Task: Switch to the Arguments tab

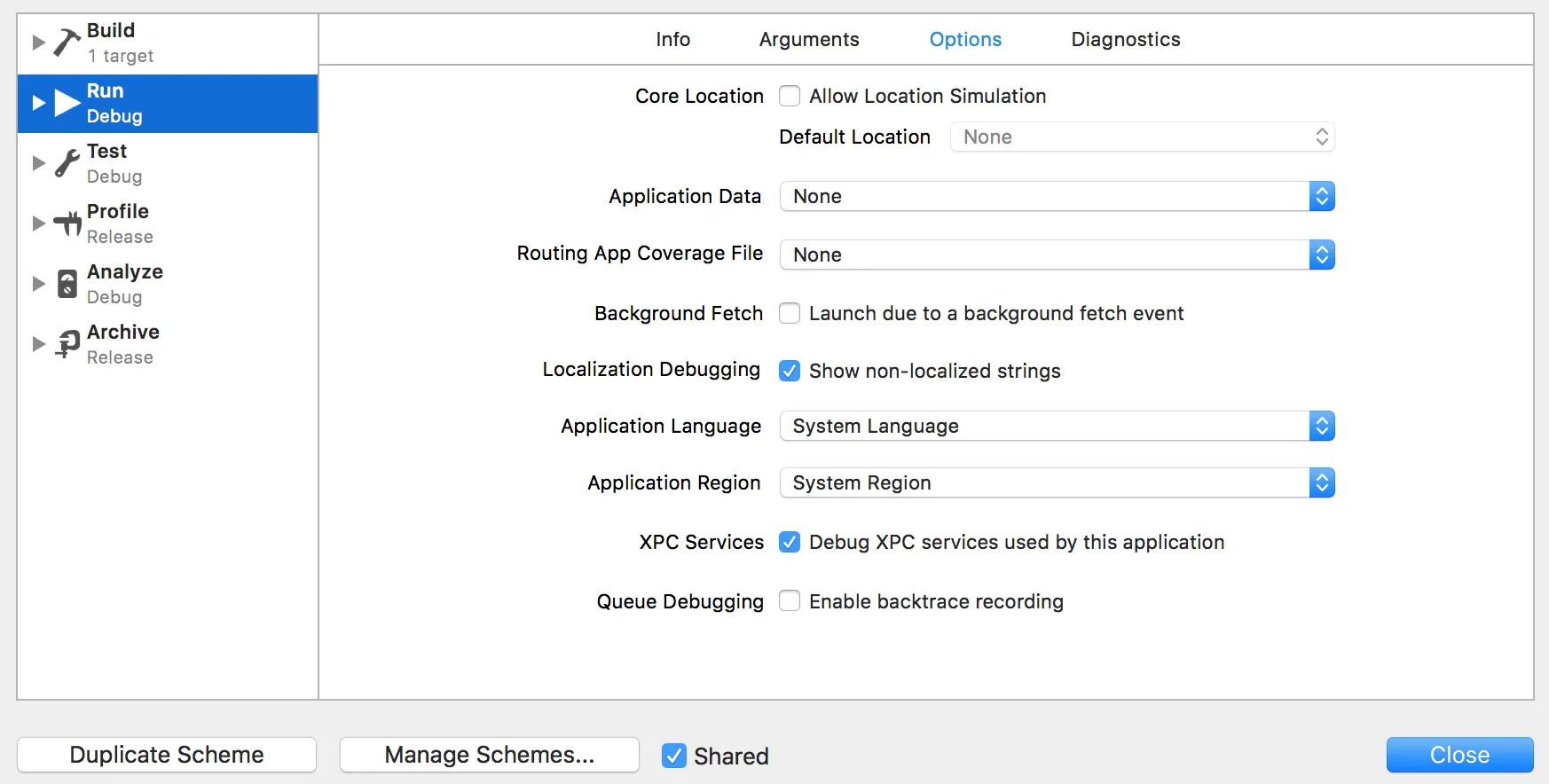Action: (x=809, y=40)
